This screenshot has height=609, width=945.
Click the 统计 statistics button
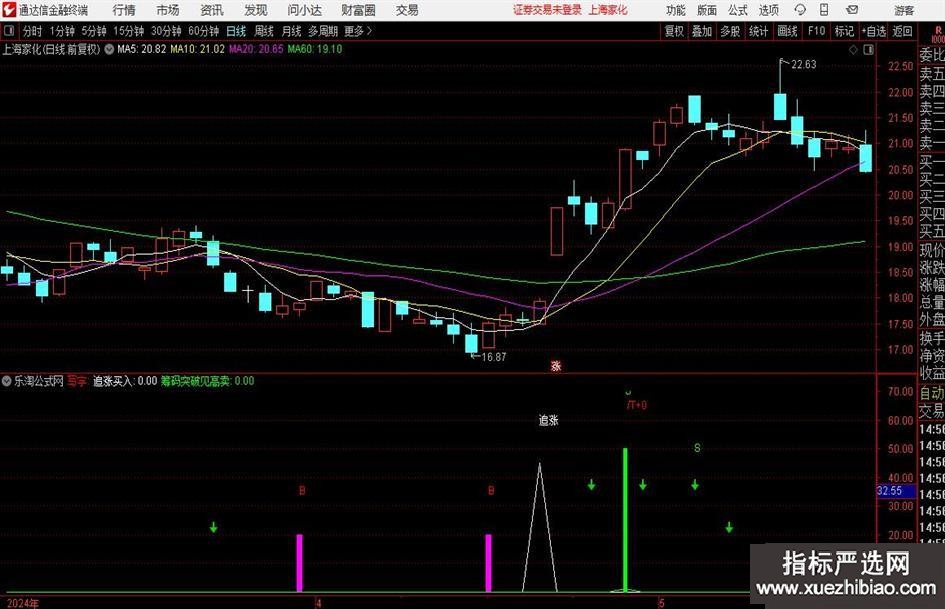point(758,31)
